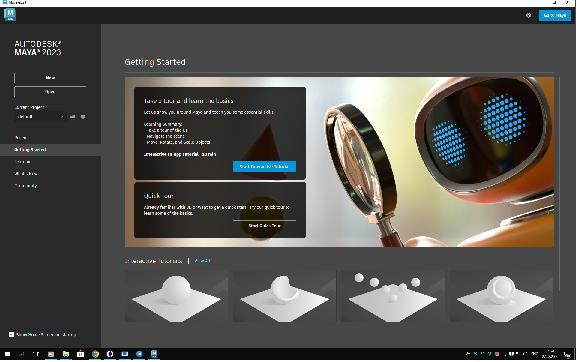Expand the Current Project dropdown
The image size is (578, 362).
pos(40,116)
